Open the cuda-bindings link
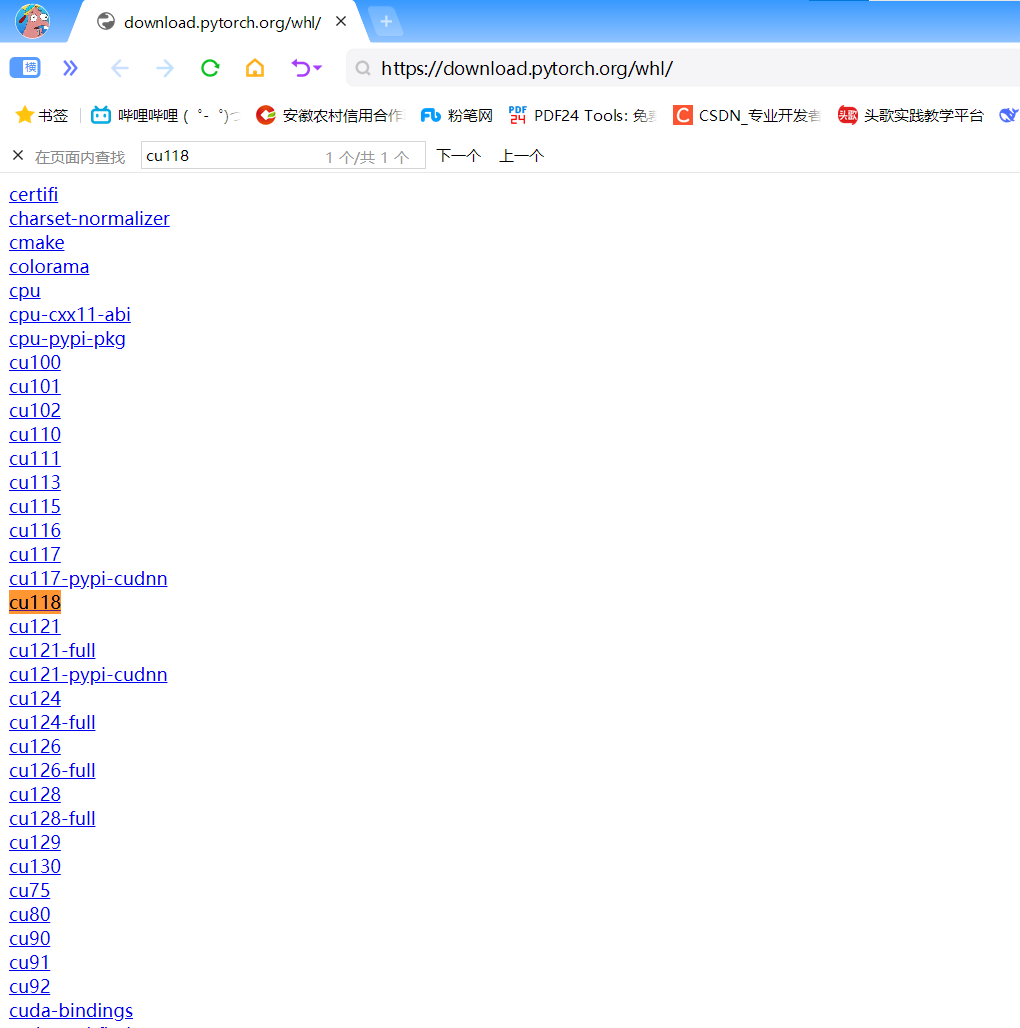Image resolution: width=1020 pixels, height=1028 pixels. (71, 1010)
